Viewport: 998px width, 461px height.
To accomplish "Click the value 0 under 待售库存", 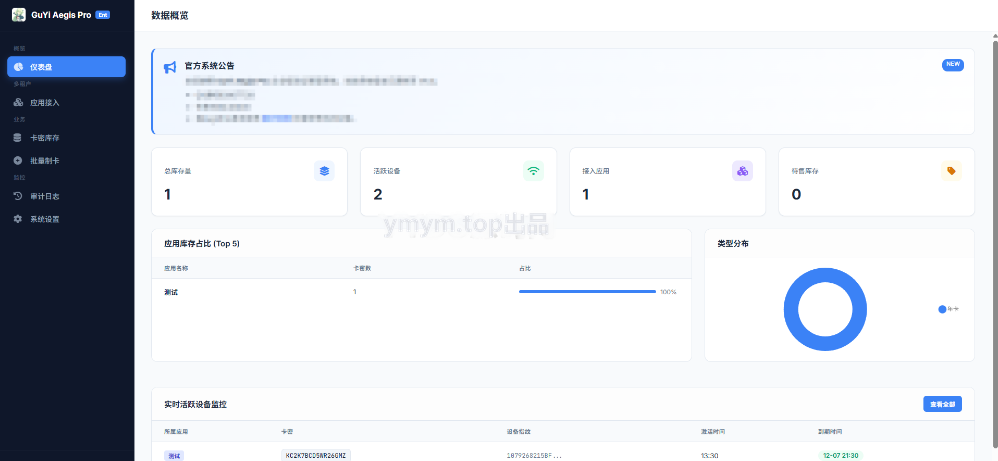I will (796, 194).
